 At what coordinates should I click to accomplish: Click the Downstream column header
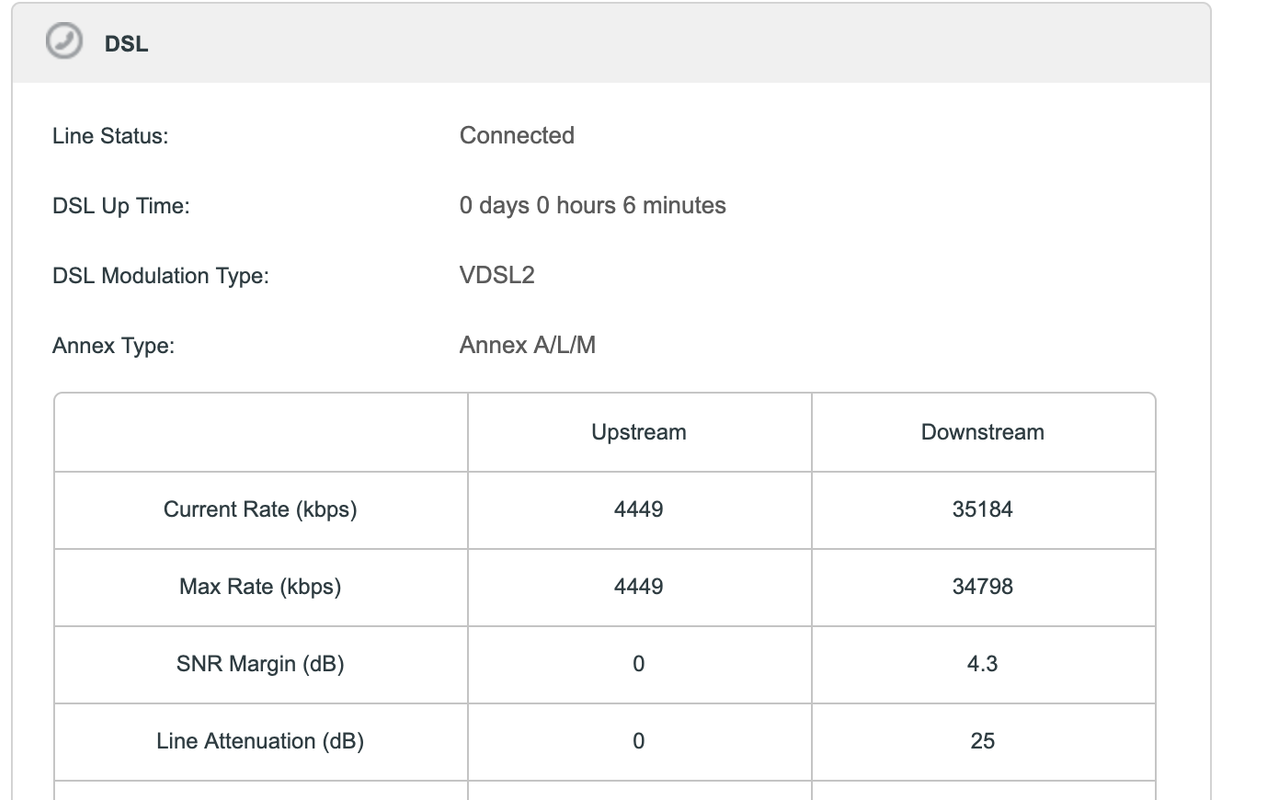pyautogui.click(x=983, y=432)
